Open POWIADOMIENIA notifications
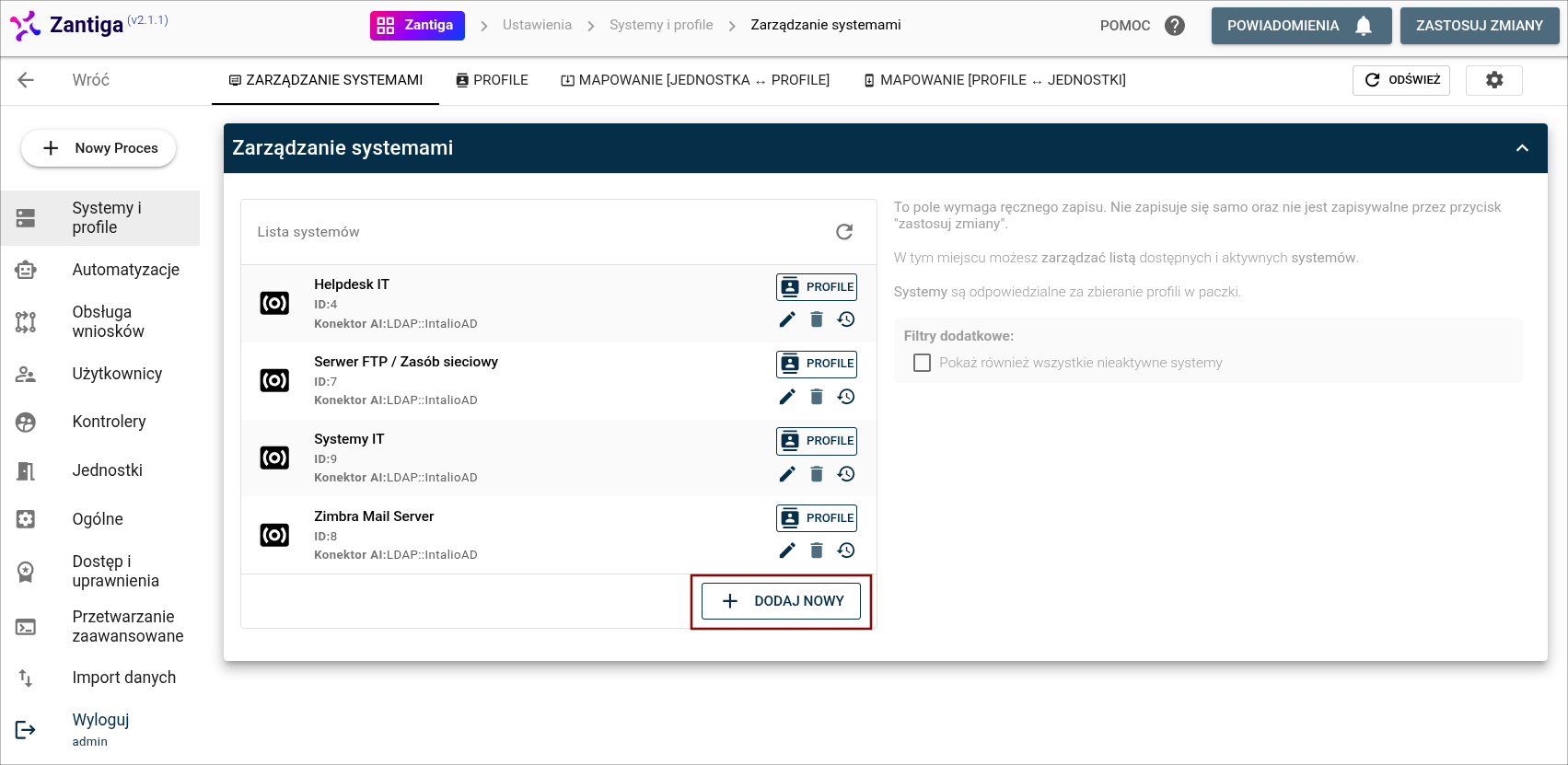This screenshot has height=765, width=1568. point(1299,26)
